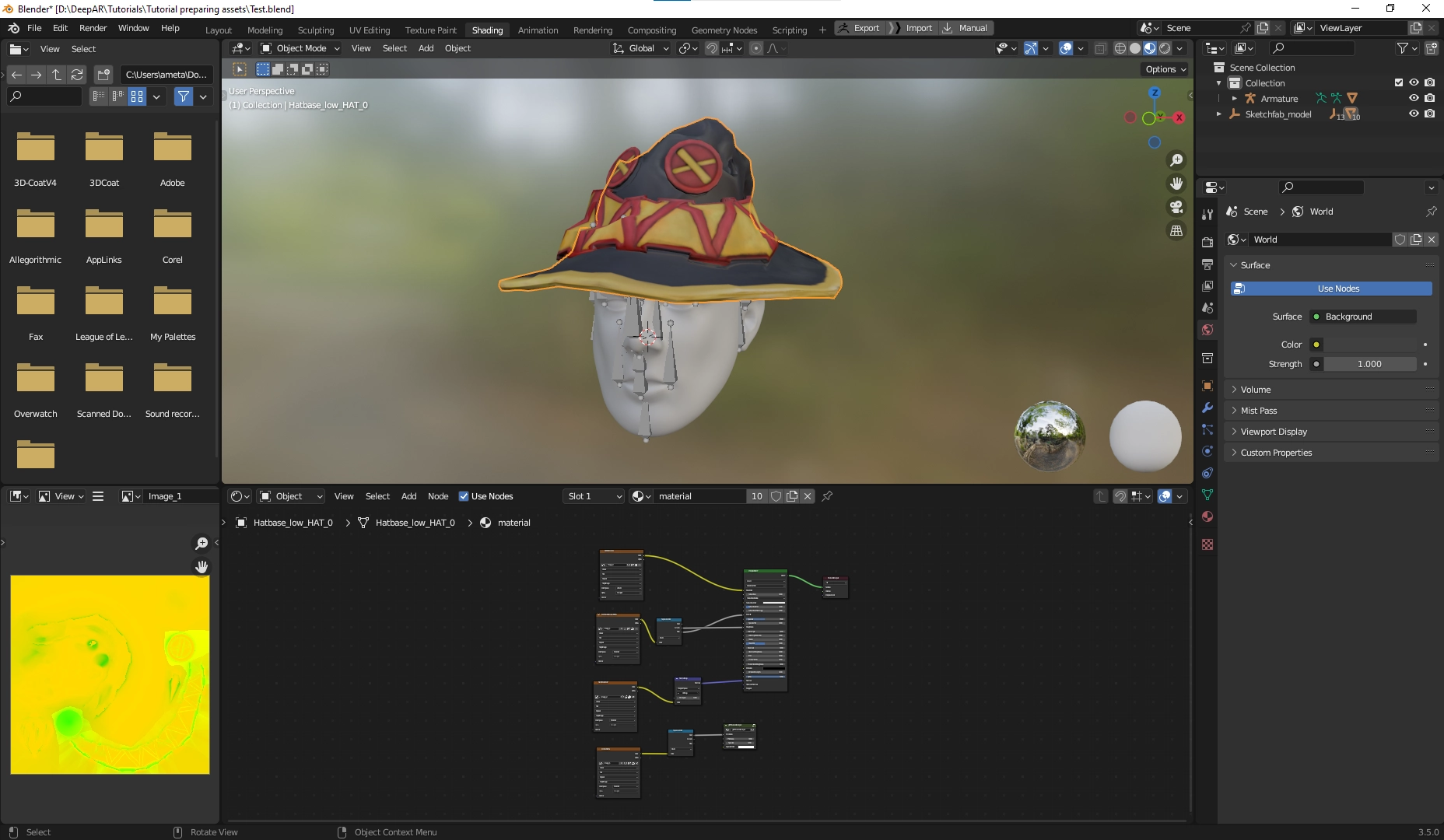This screenshot has height=840, width=1444.
Task: Open the Node menu in the node editor
Action: coord(438,496)
